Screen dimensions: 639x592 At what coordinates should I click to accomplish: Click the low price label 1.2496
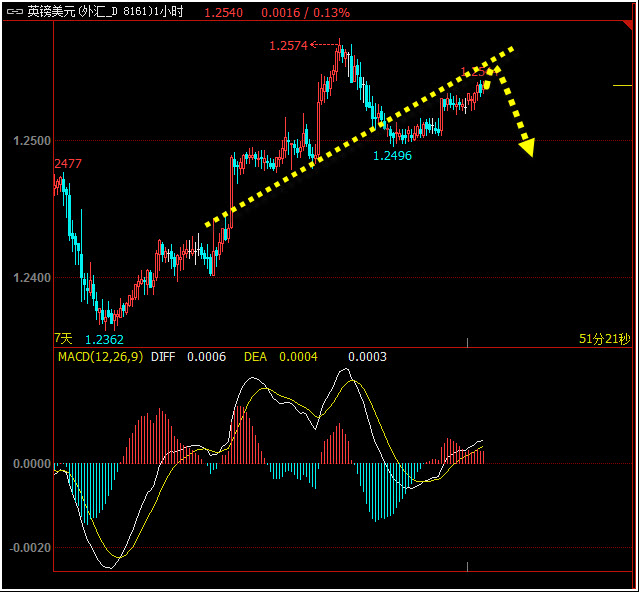(392, 156)
